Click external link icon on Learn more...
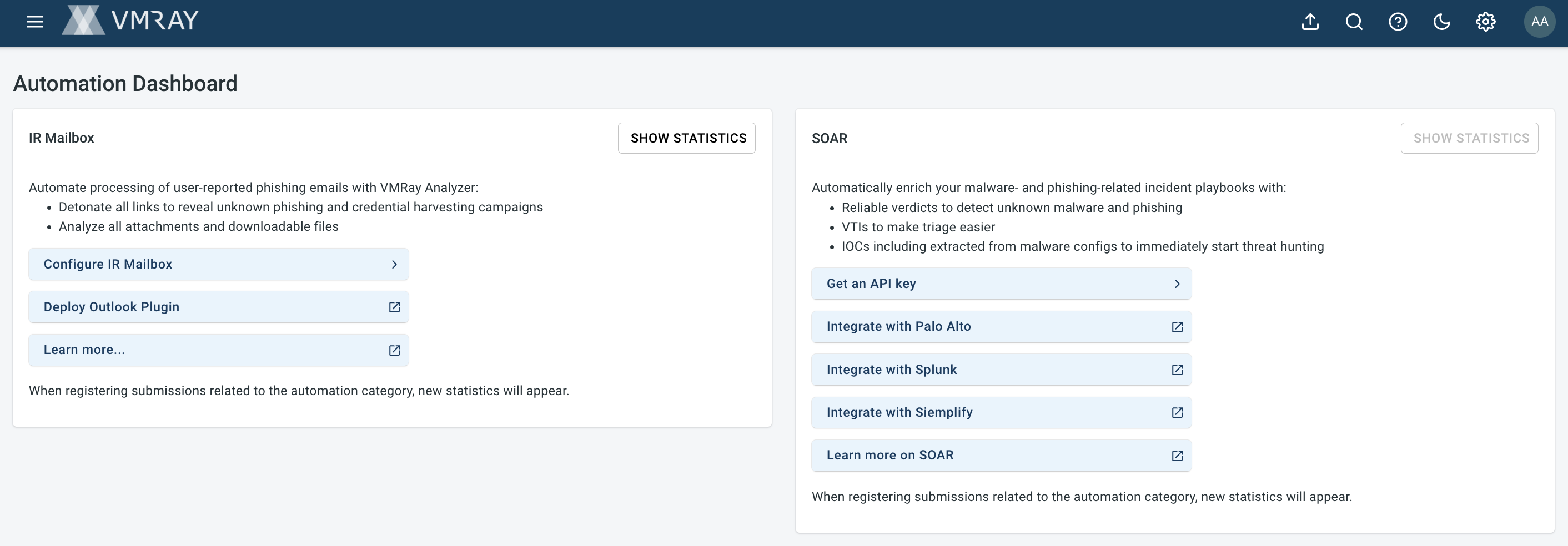Viewport: 1568px width, 546px height. click(394, 350)
